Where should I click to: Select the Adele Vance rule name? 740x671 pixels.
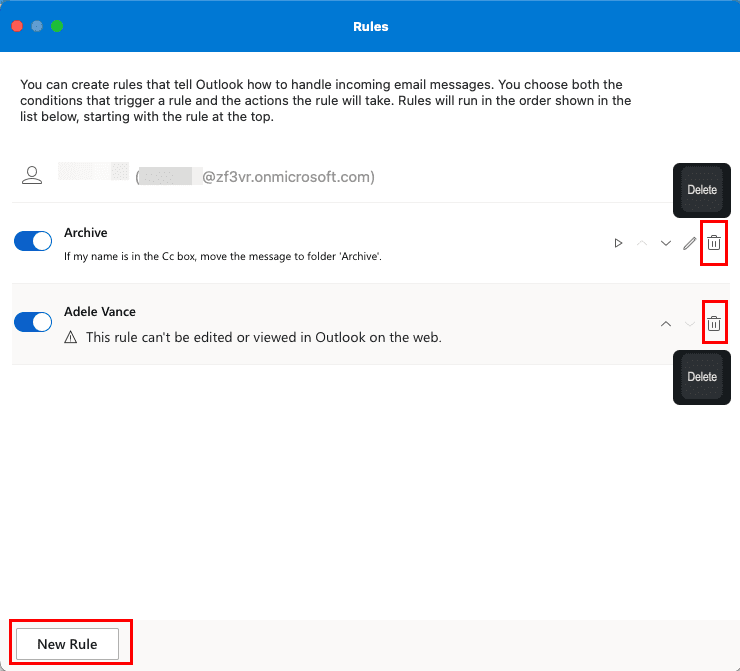[100, 311]
